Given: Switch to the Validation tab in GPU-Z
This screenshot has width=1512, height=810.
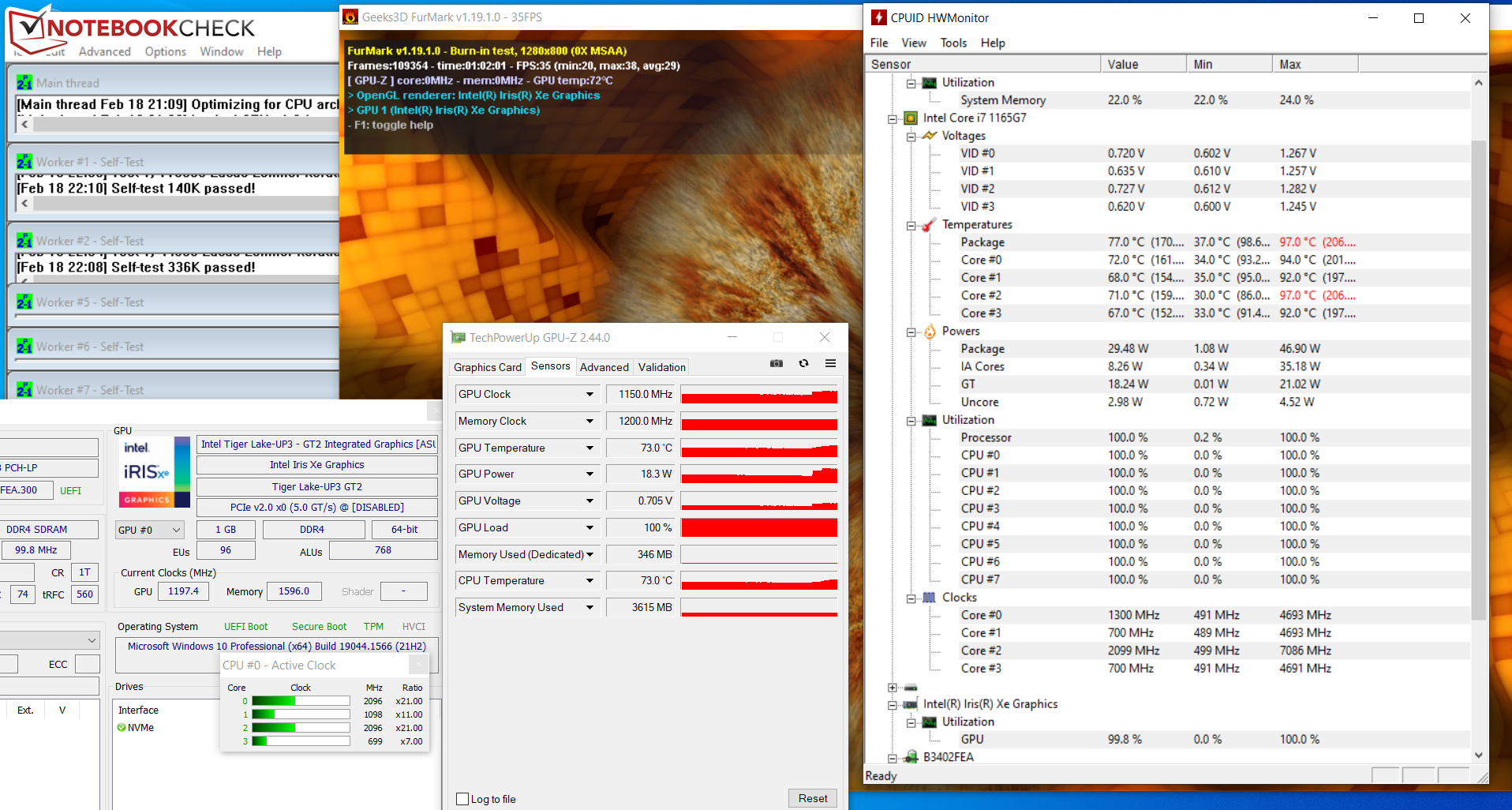Looking at the screenshot, I should (x=662, y=367).
